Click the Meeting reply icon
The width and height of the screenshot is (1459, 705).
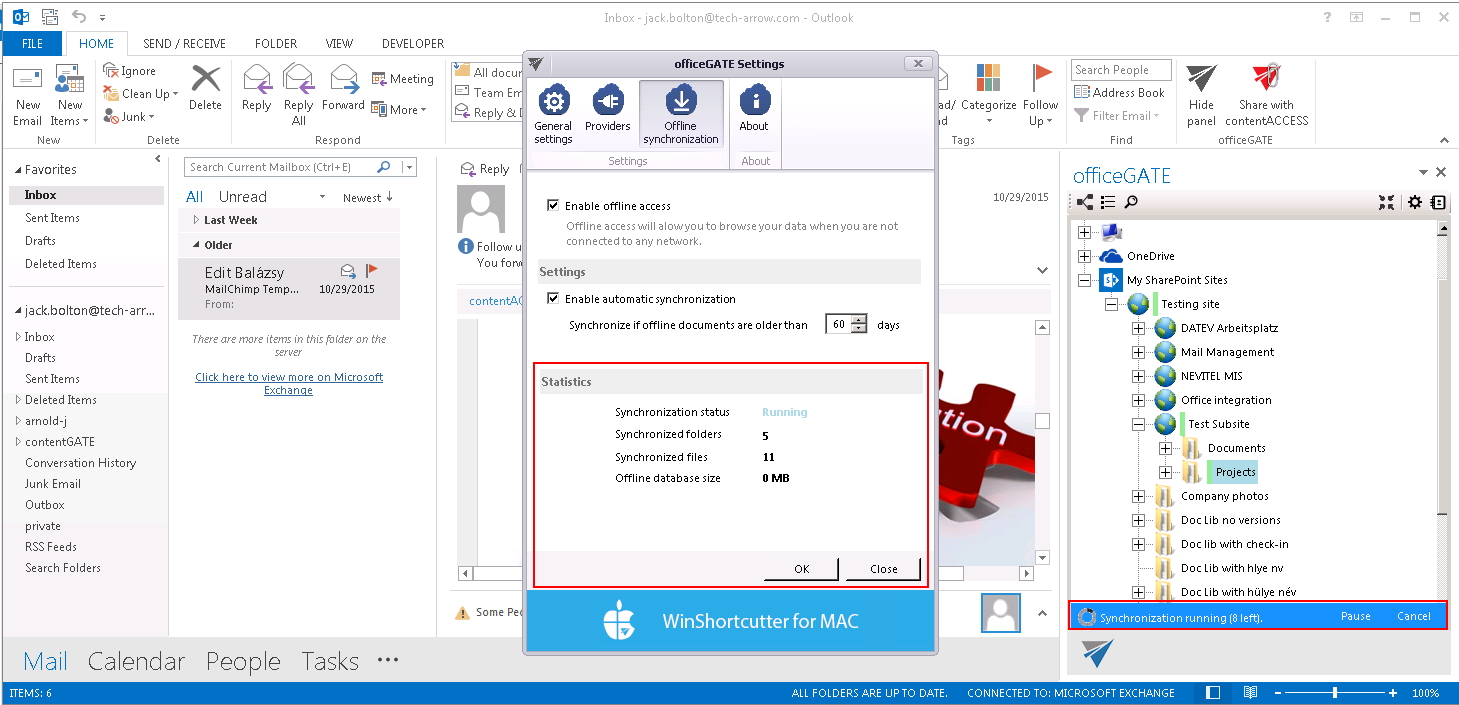380,79
